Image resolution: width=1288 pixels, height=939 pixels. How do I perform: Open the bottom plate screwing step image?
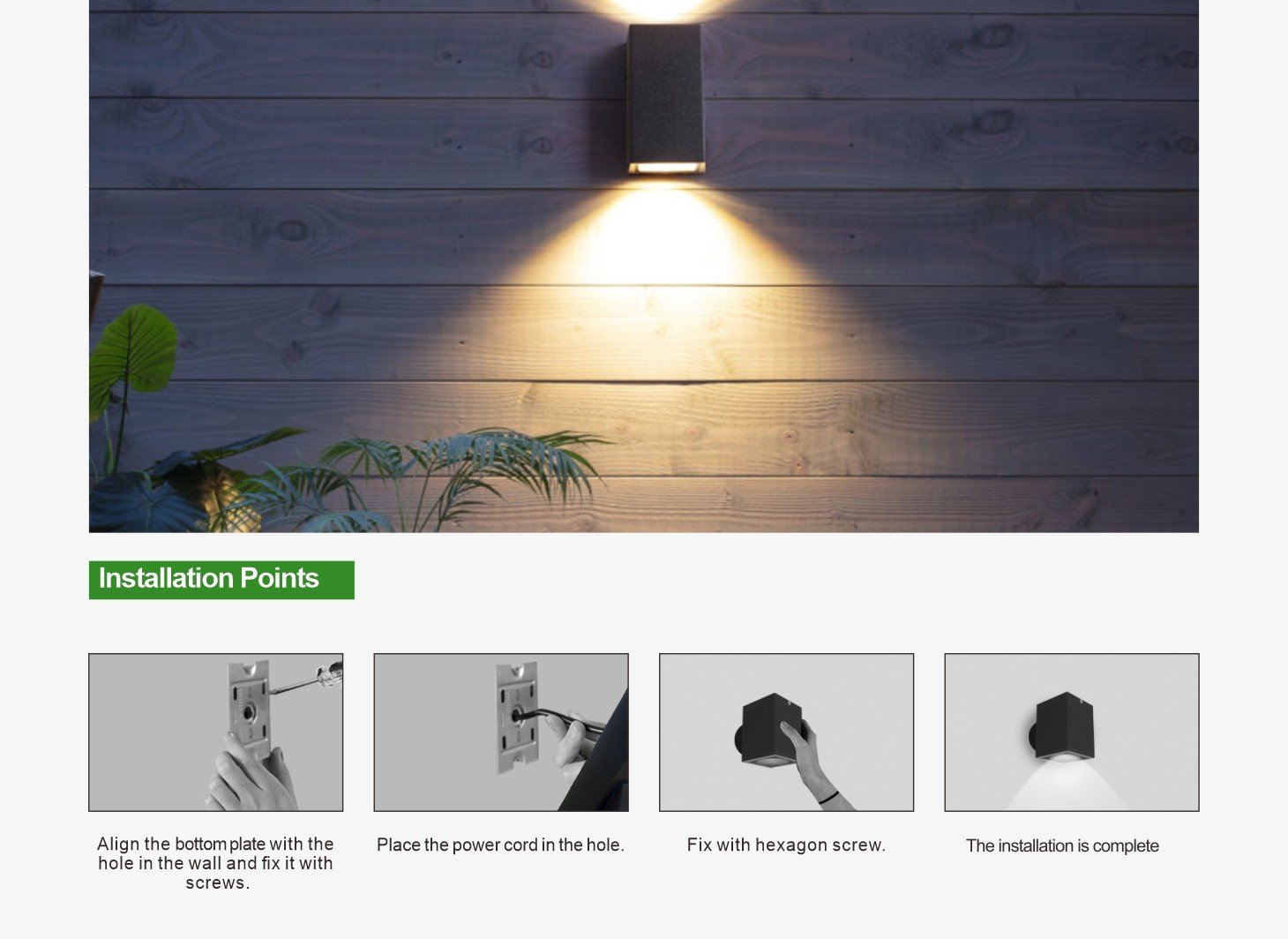coord(215,732)
